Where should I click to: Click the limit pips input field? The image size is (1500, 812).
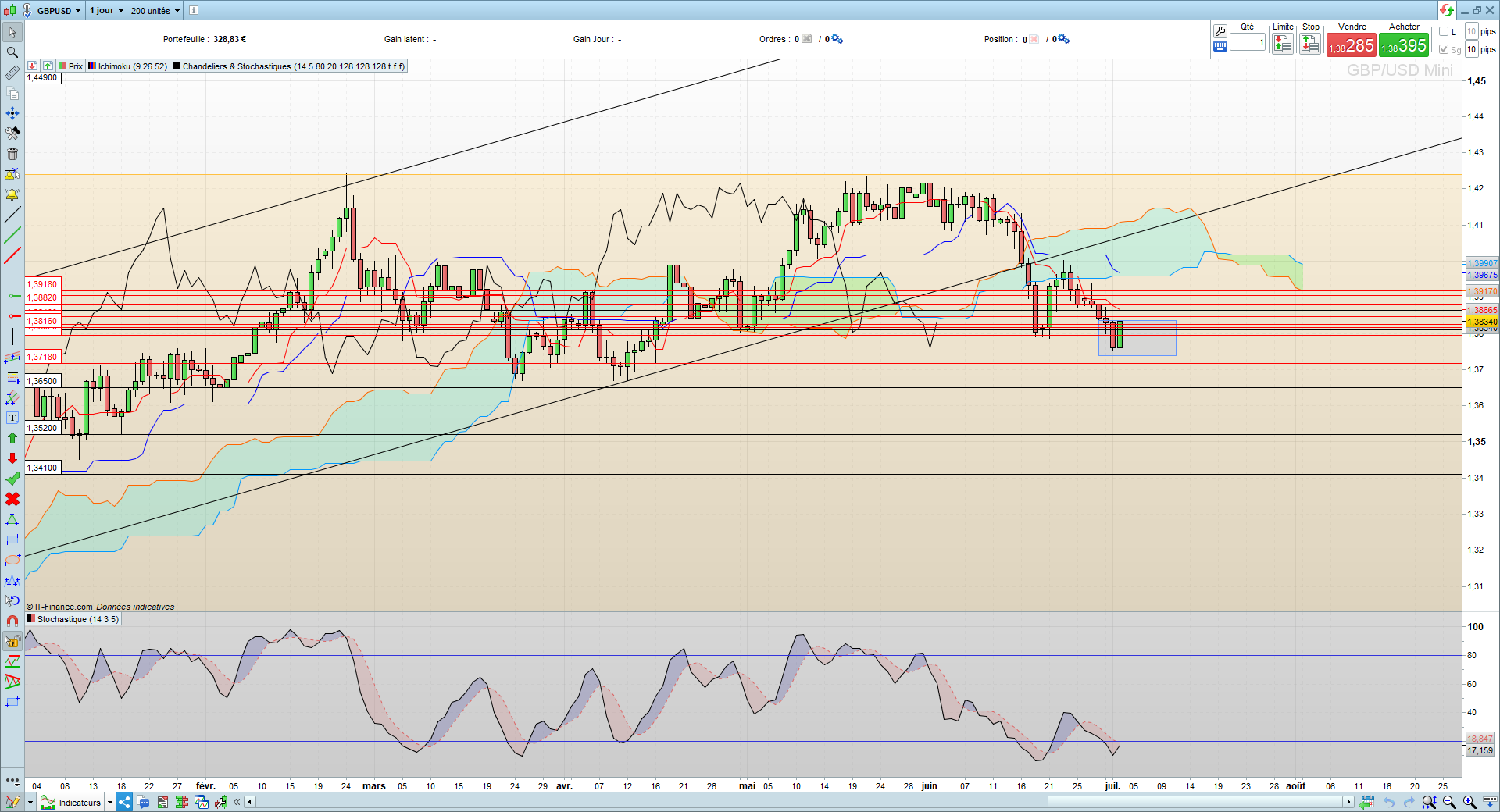(1471, 31)
